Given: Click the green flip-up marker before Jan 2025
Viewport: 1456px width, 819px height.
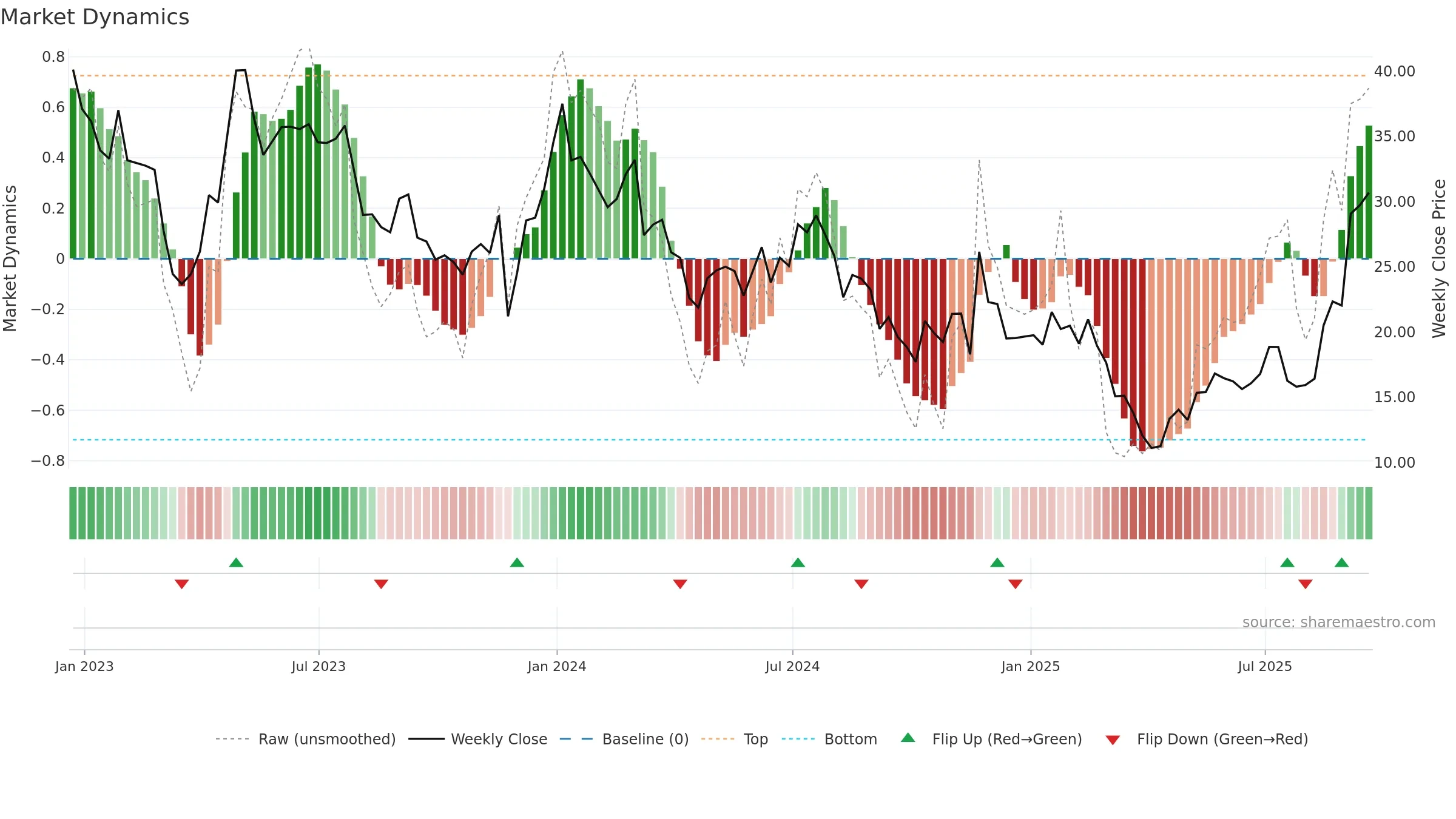Looking at the screenshot, I should click(997, 562).
